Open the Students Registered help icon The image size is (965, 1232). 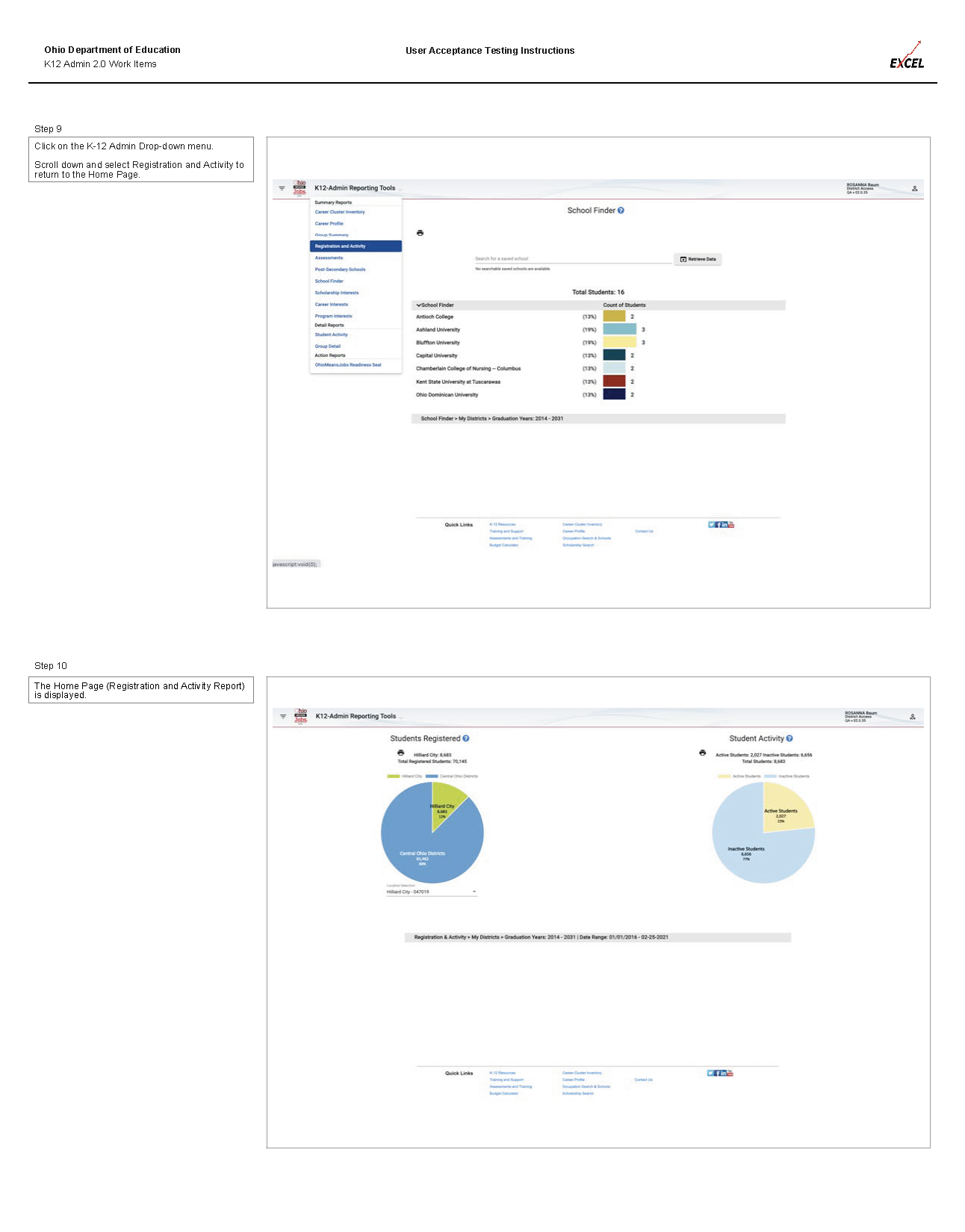click(465, 738)
